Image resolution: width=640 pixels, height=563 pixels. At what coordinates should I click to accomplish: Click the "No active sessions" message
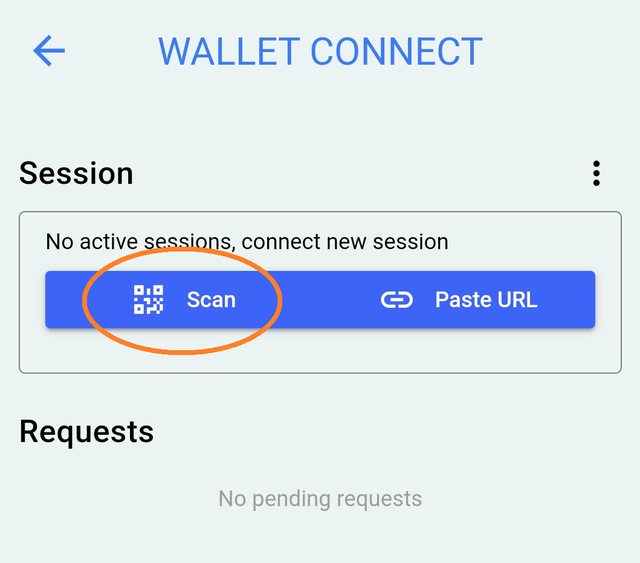click(138, 241)
